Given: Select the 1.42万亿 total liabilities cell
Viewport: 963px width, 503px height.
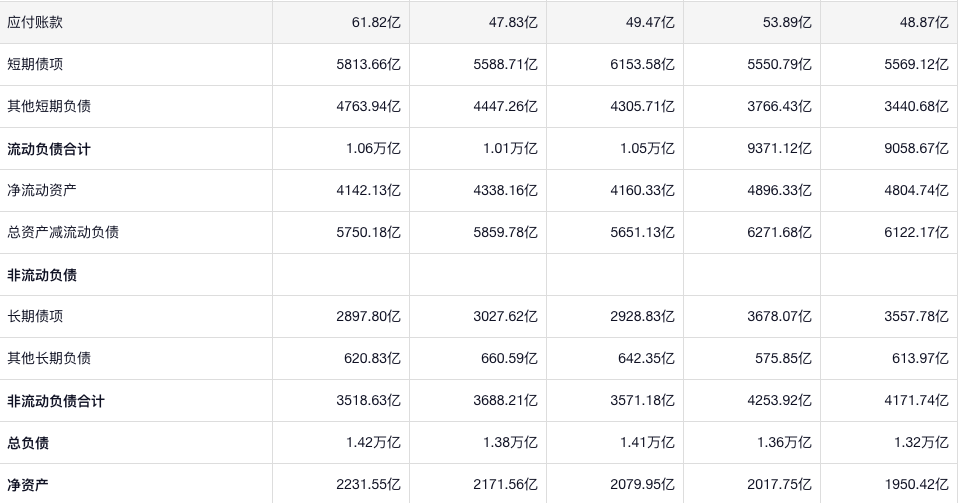Looking at the screenshot, I should point(372,443).
